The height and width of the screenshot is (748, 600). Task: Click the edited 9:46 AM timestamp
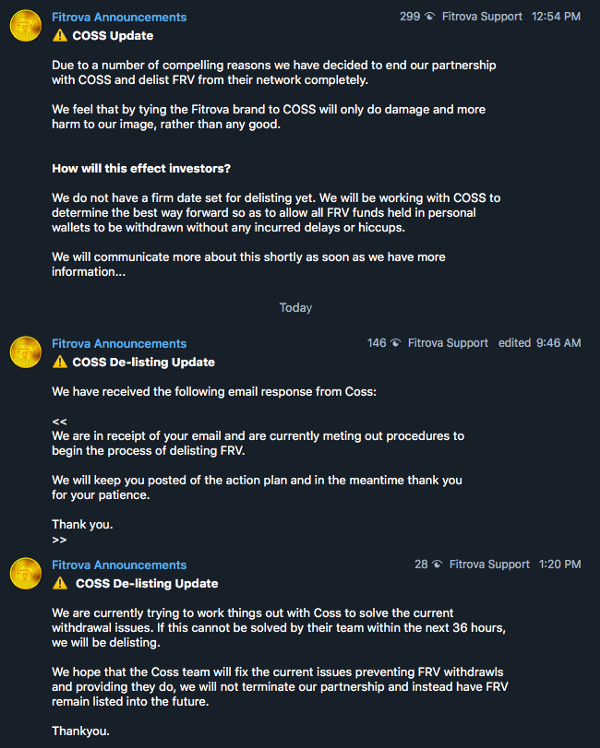coord(539,343)
